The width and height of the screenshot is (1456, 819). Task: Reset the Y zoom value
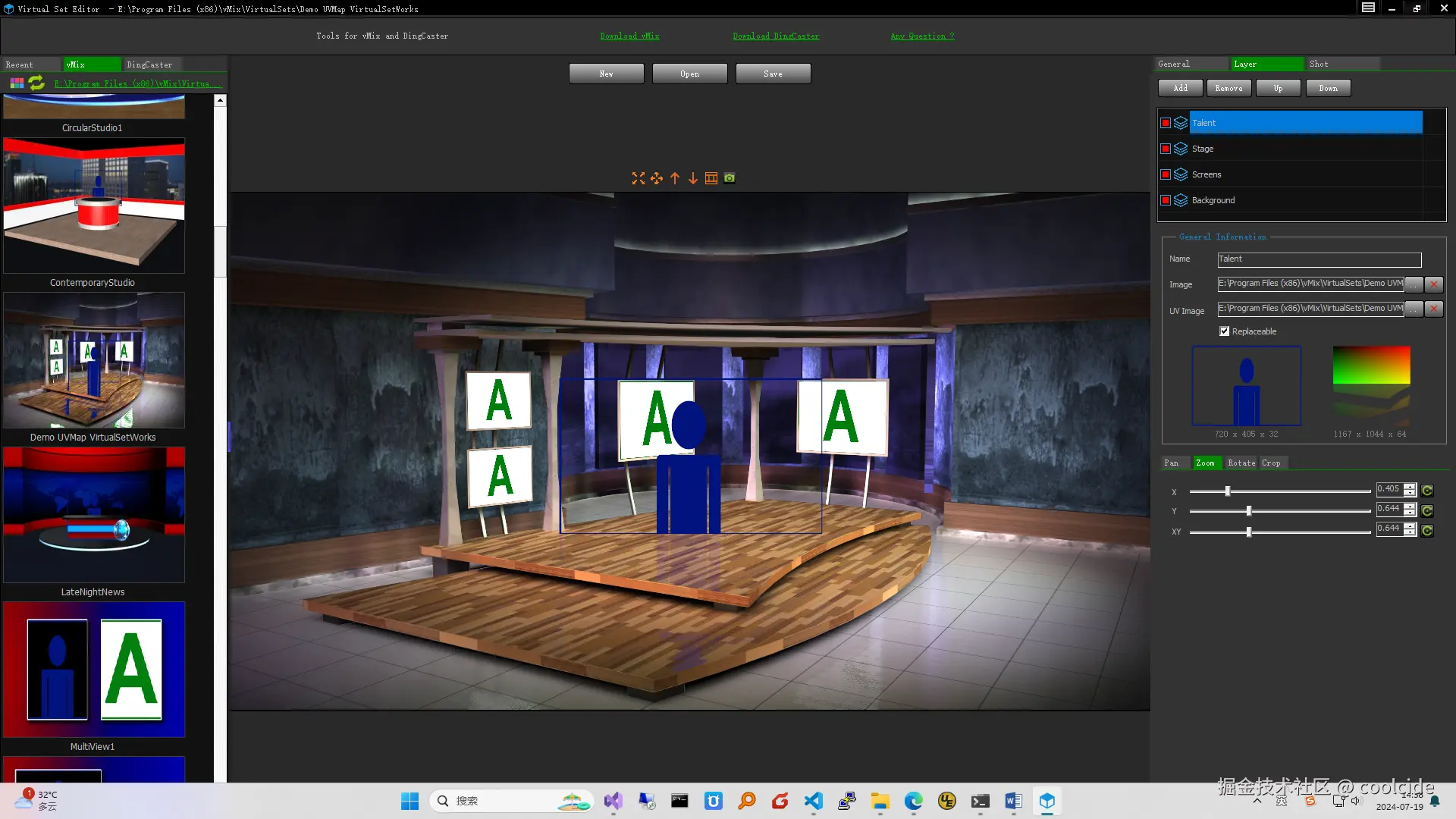1427,510
